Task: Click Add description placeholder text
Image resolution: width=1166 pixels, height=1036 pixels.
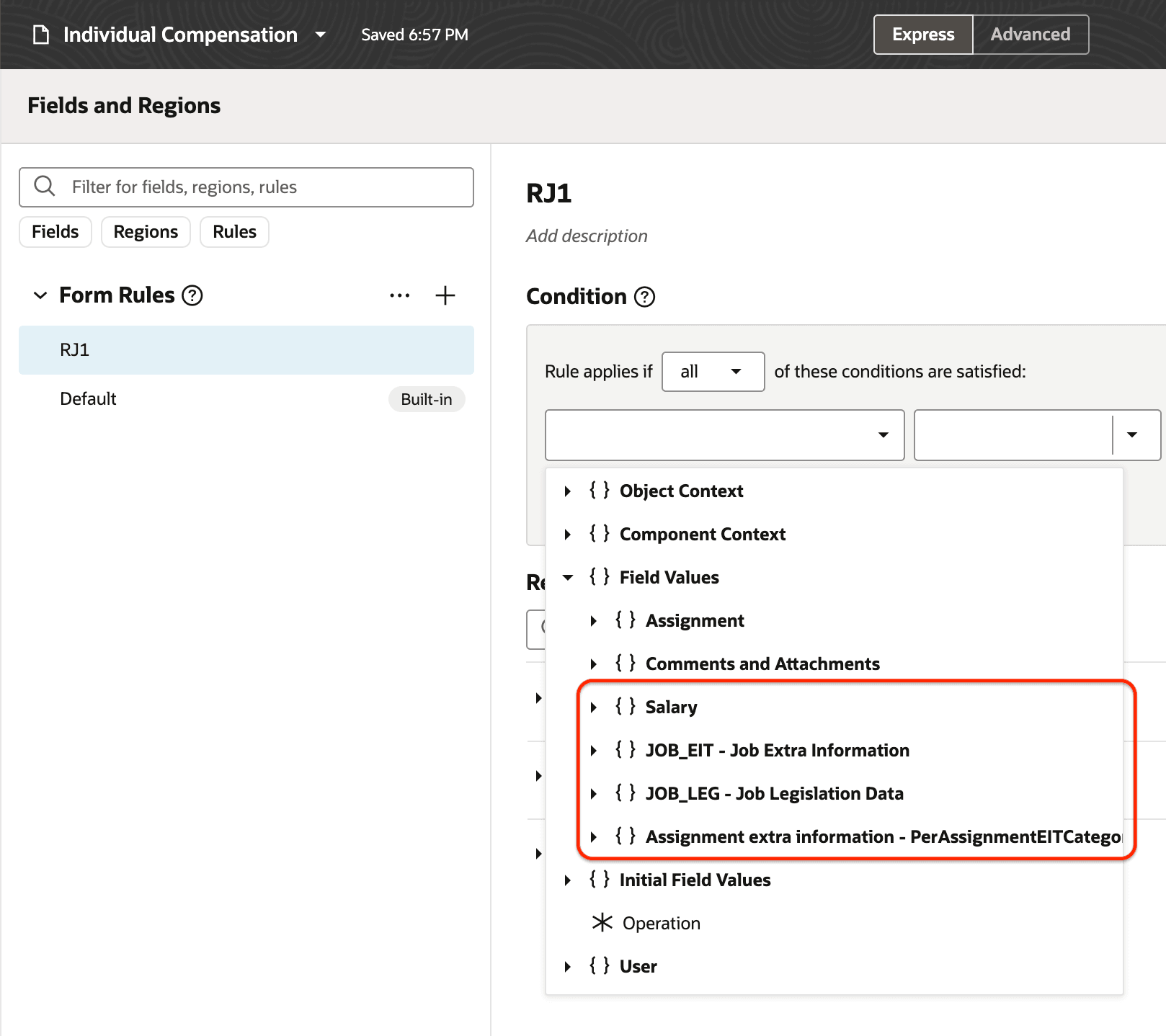Action: pos(587,236)
